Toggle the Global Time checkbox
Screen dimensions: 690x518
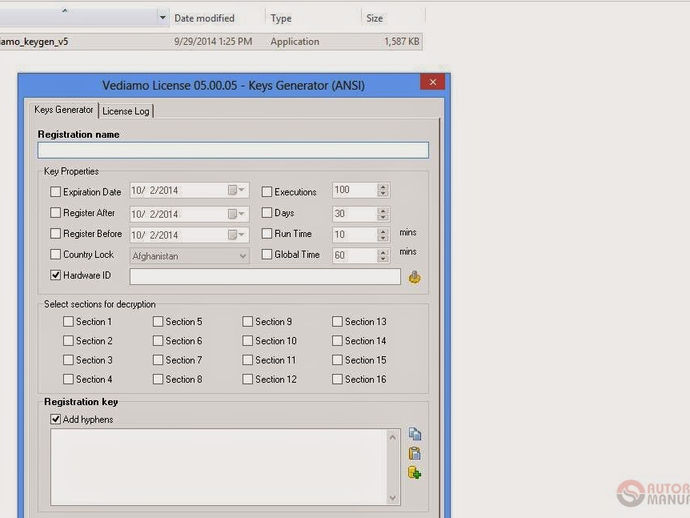(x=267, y=254)
